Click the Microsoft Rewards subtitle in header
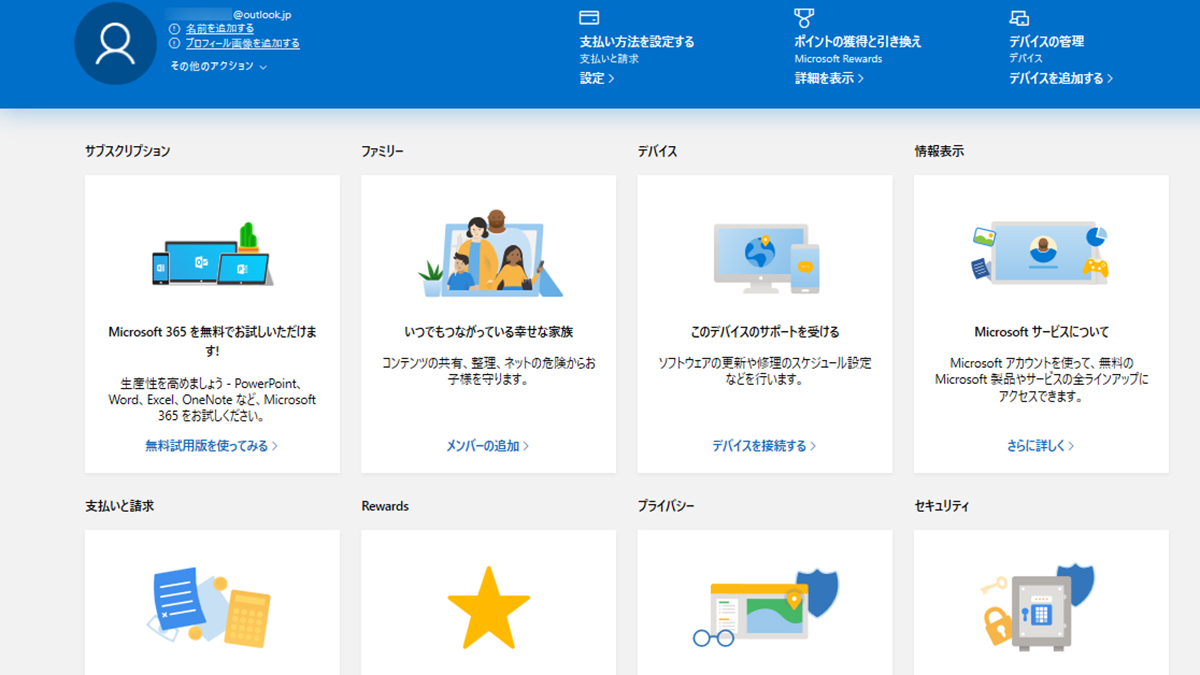 click(838, 59)
